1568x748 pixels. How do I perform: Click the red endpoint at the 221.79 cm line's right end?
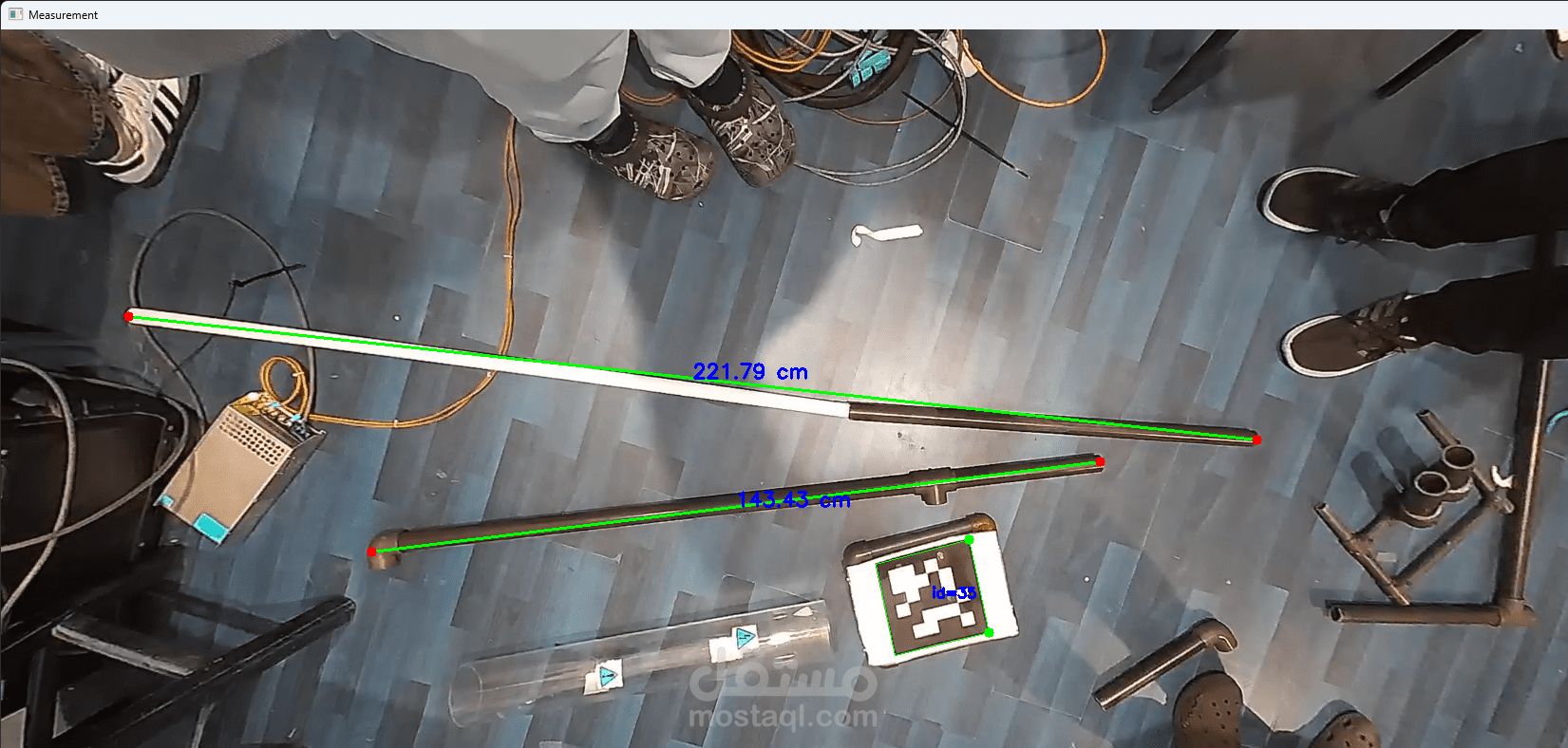[1256, 439]
